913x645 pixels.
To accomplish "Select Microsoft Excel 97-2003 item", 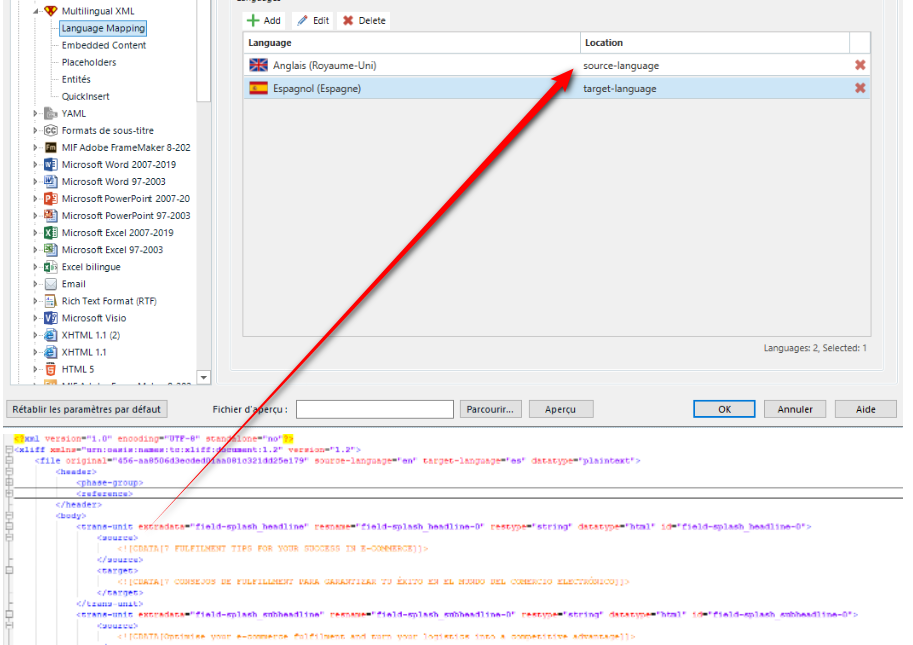I will click(112, 250).
